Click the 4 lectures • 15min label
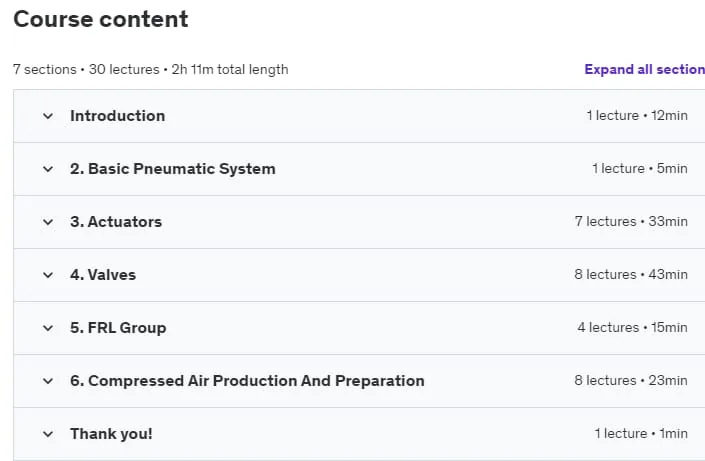Image resolution: width=705 pixels, height=461 pixels. point(633,327)
